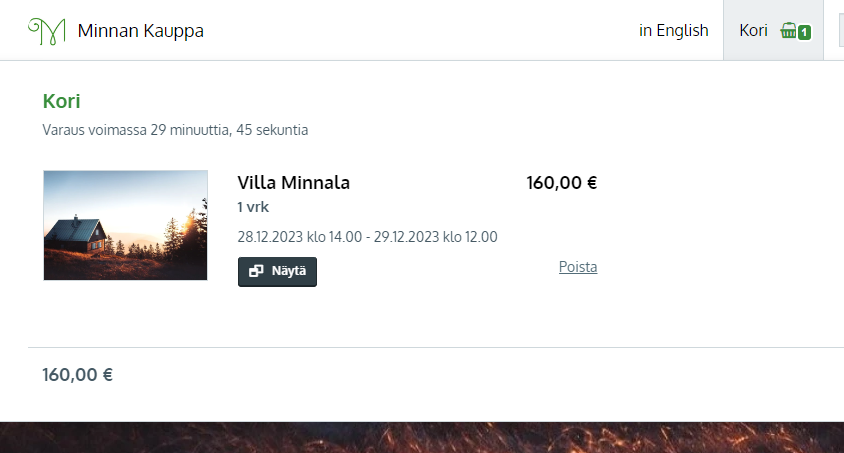This screenshot has width=844, height=453.
Task: Click the cart total 160,00 € below the divider
Action: pos(78,375)
